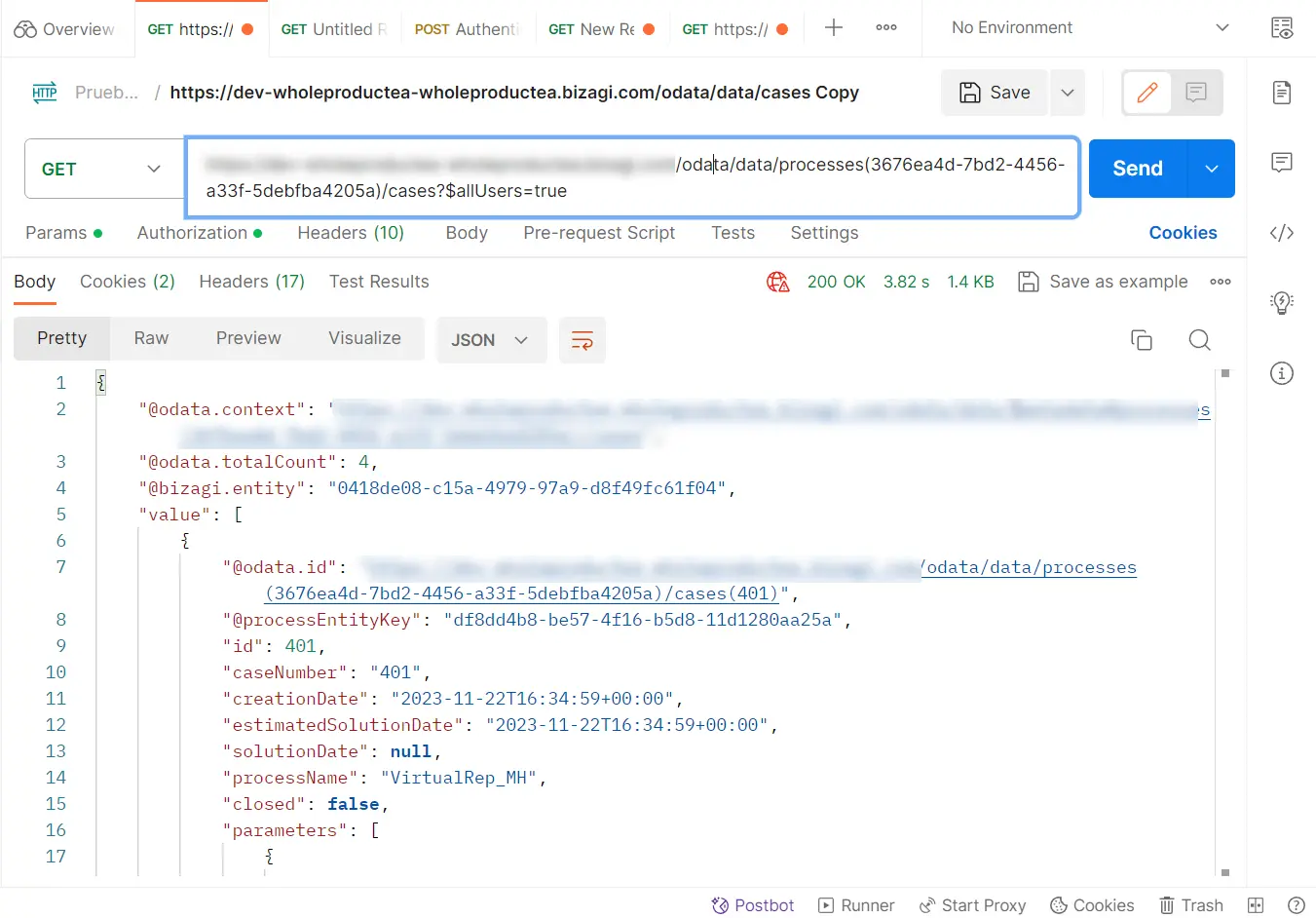The image size is (1316, 918).
Task: Click Start Proxy in status bar
Action: [x=972, y=905]
